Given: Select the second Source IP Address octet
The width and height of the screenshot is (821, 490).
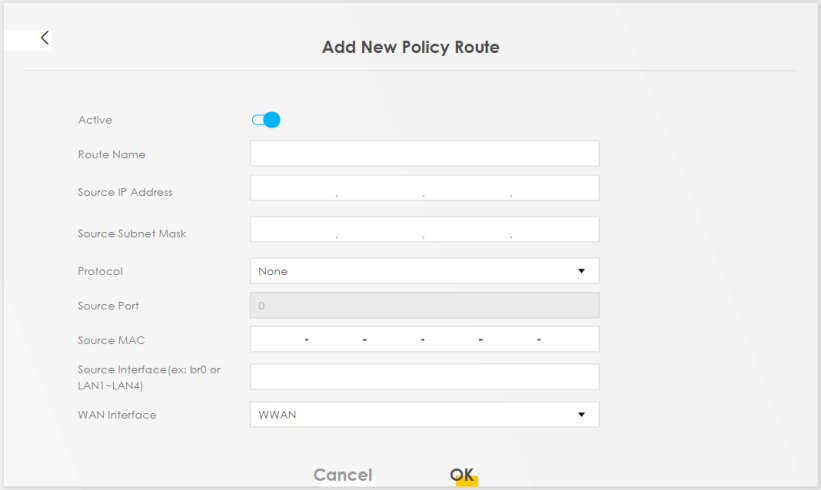Looking at the screenshot, I should [380, 189].
